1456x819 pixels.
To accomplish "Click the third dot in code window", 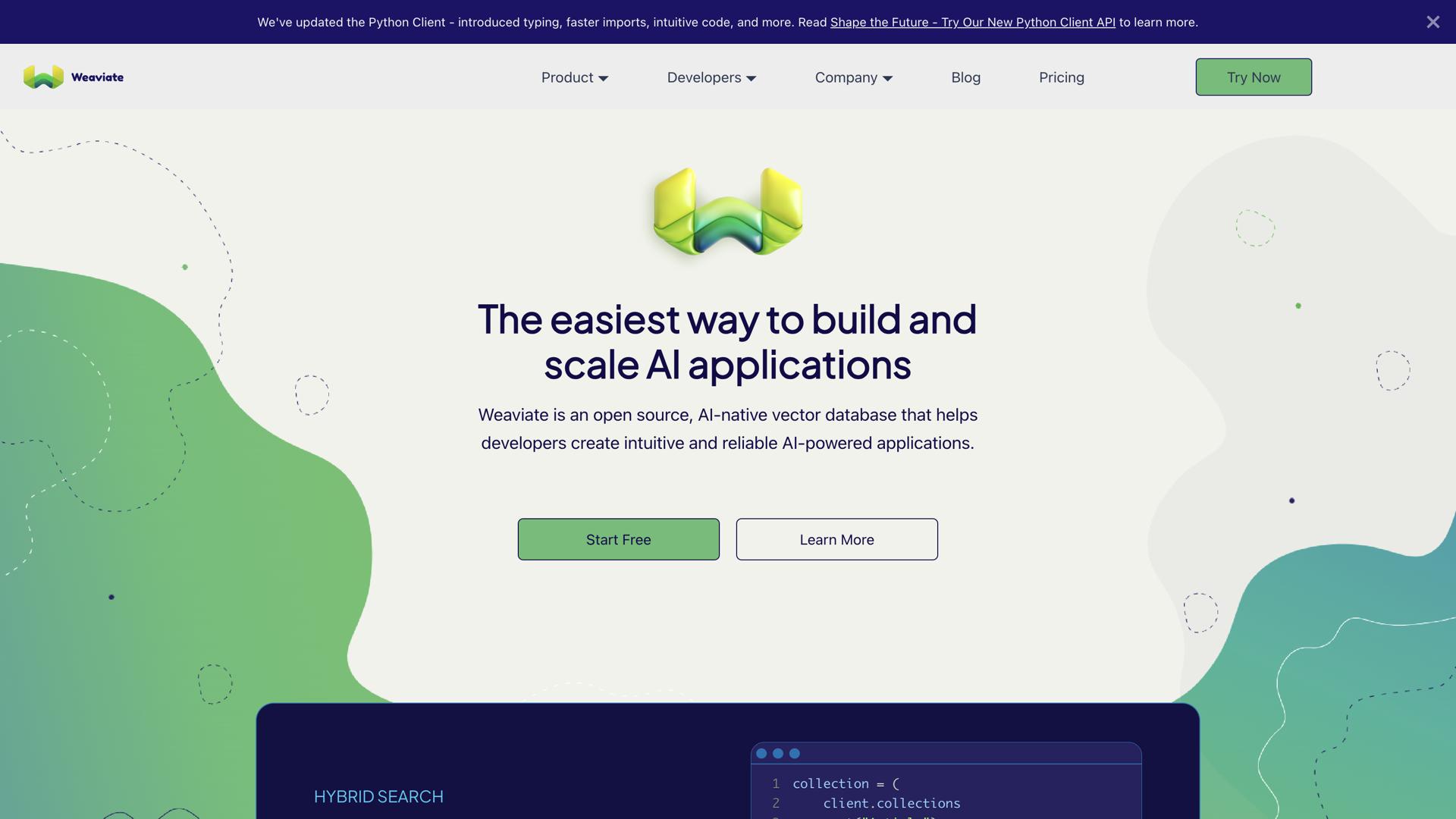I will [795, 753].
